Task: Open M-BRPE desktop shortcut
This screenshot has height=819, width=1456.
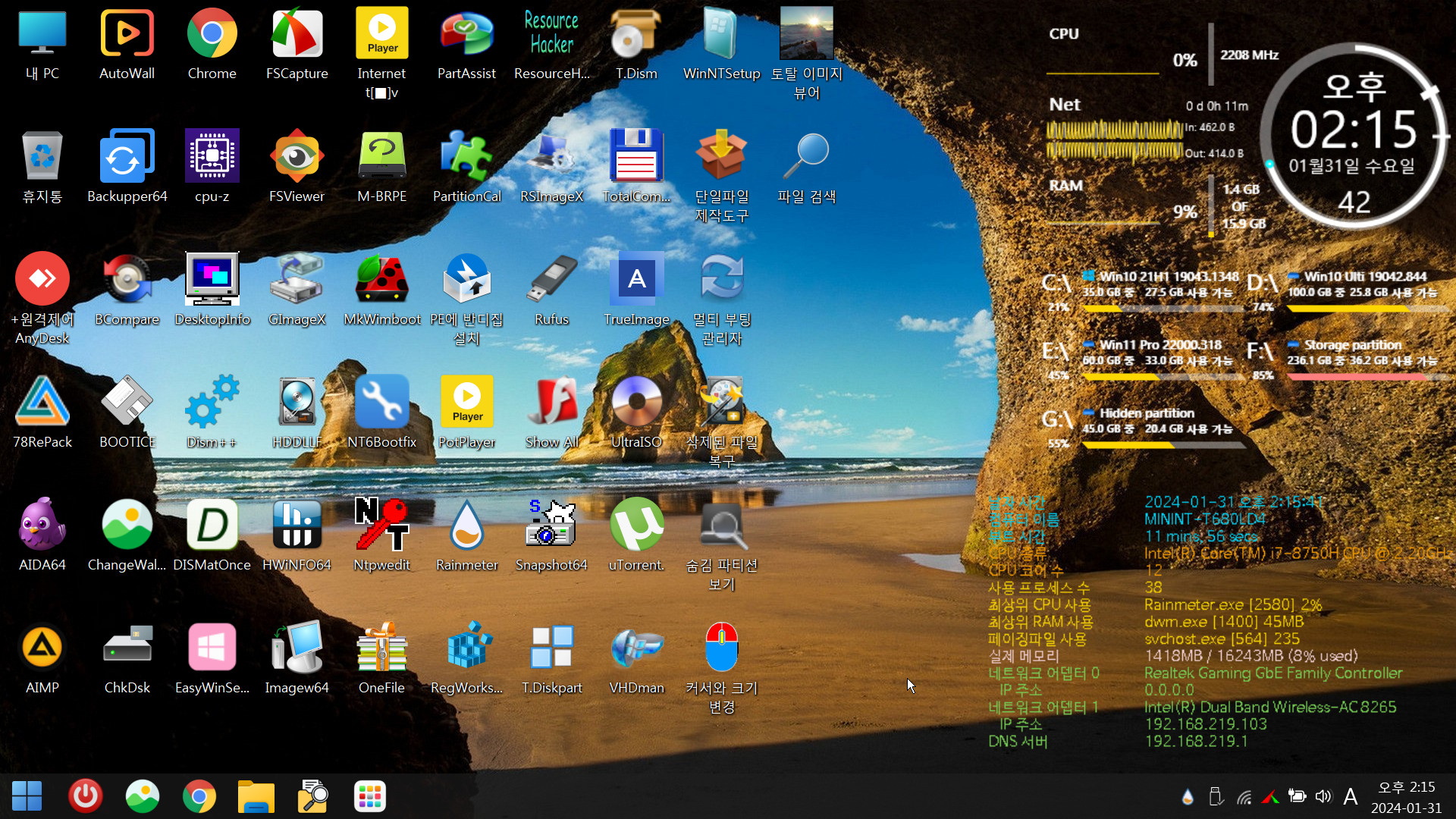Action: [x=381, y=167]
